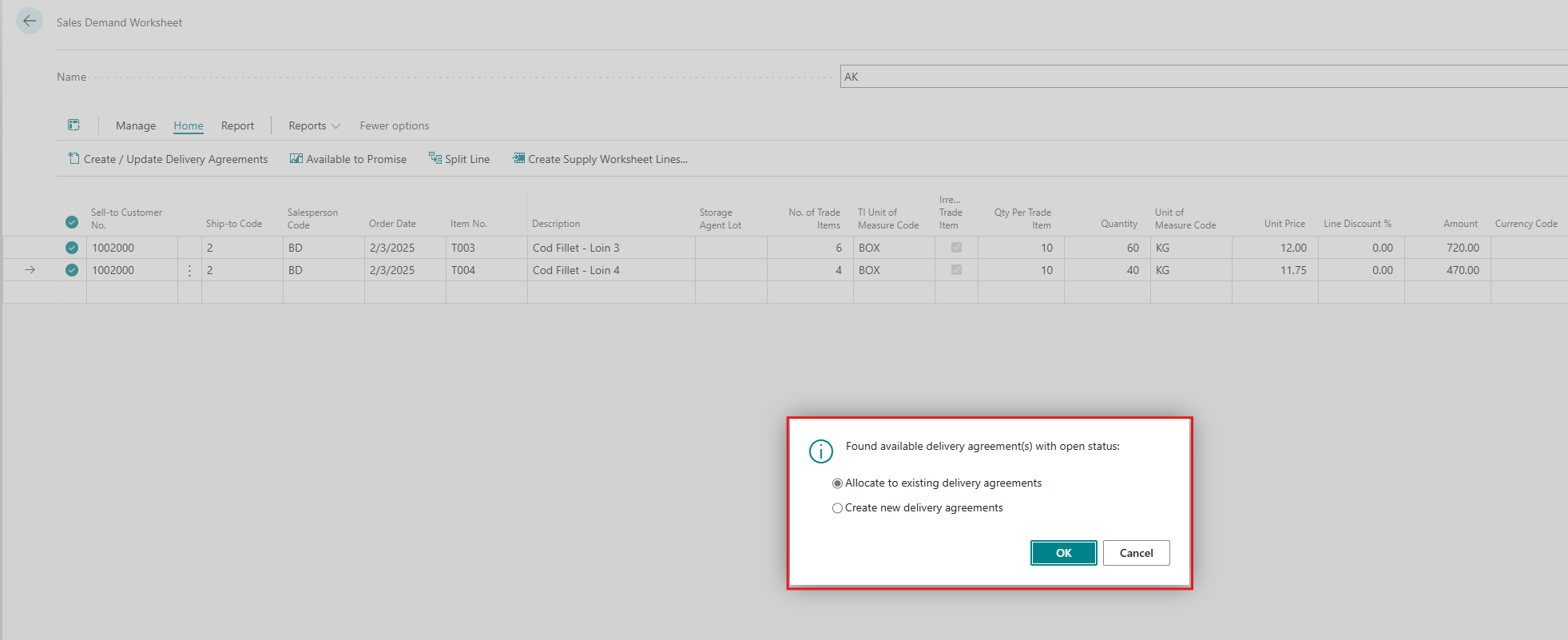
Task: Select Allocate to existing delivery agreements
Action: [837, 483]
